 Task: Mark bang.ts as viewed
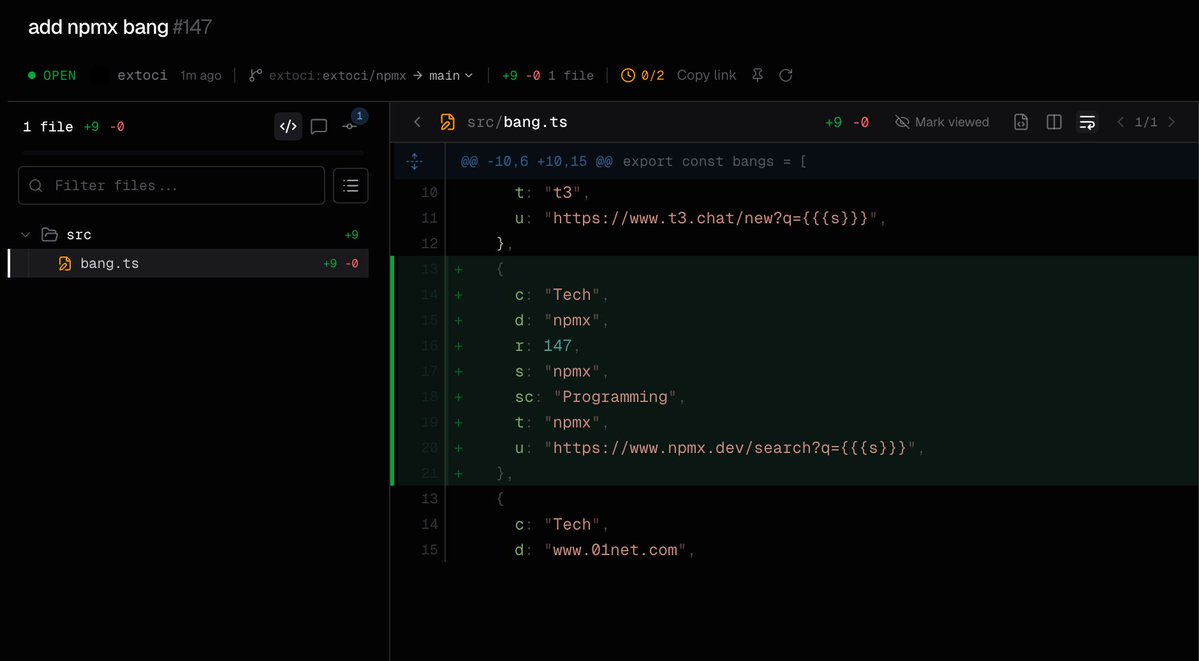[941, 122]
